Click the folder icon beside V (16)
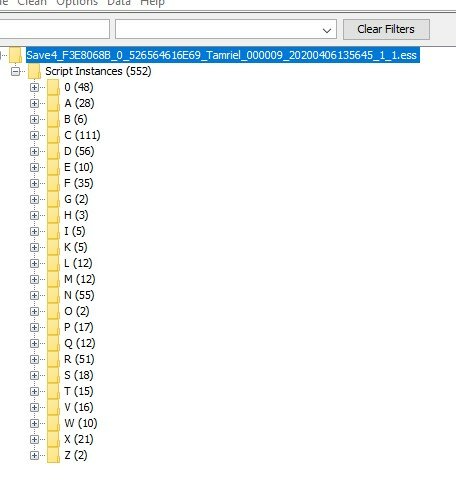This screenshot has width=456, height=487. click(x=53, y=407)
